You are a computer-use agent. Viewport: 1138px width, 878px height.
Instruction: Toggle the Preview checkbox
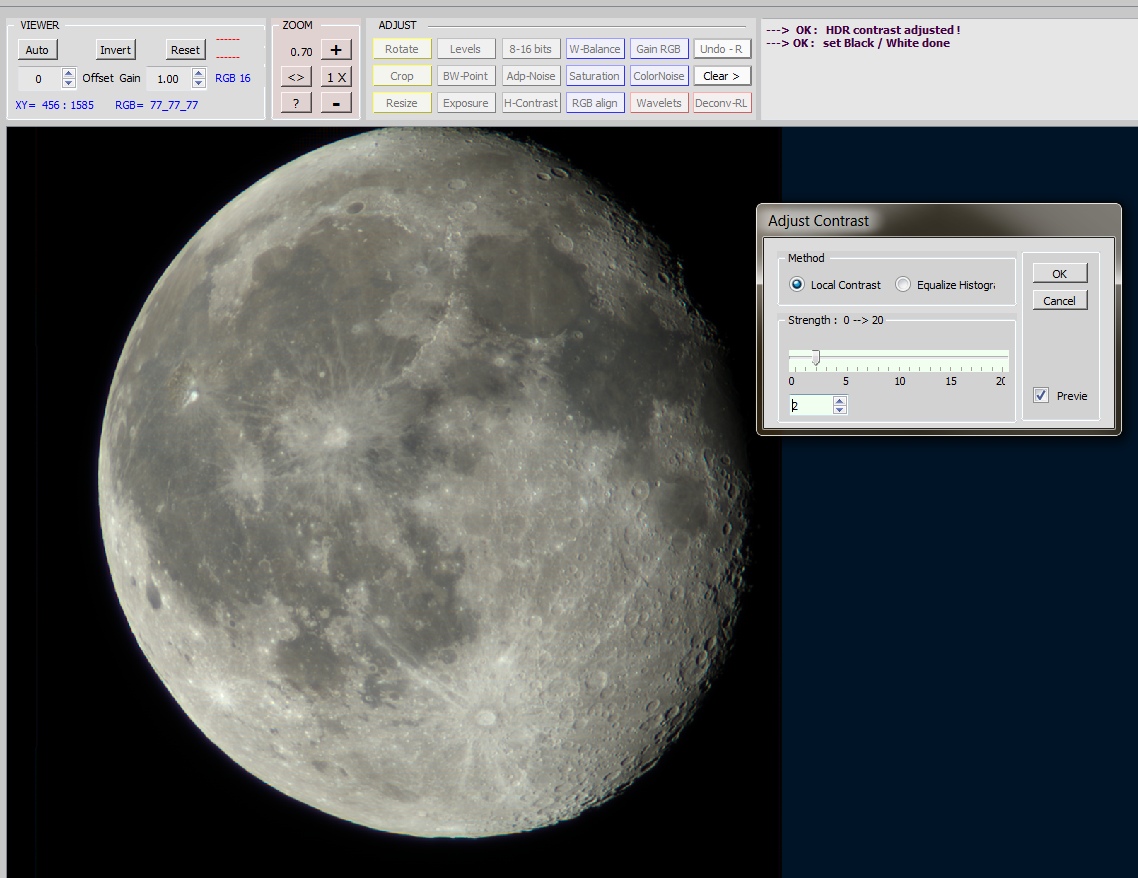tap(1041, 396)
